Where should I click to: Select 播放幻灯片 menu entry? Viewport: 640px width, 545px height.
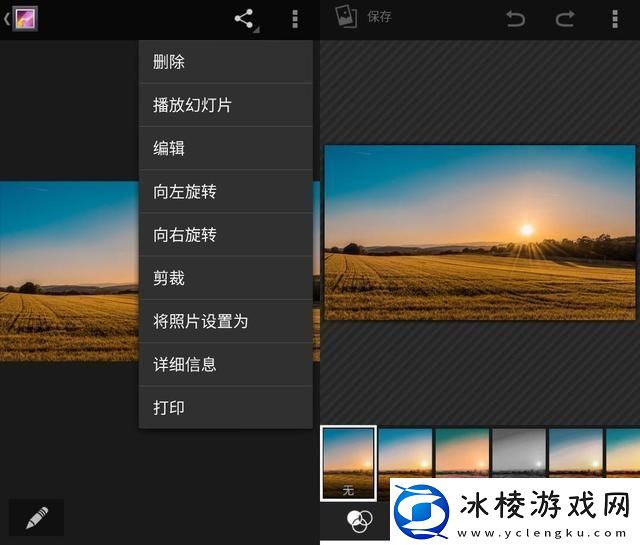coord(226,105)
